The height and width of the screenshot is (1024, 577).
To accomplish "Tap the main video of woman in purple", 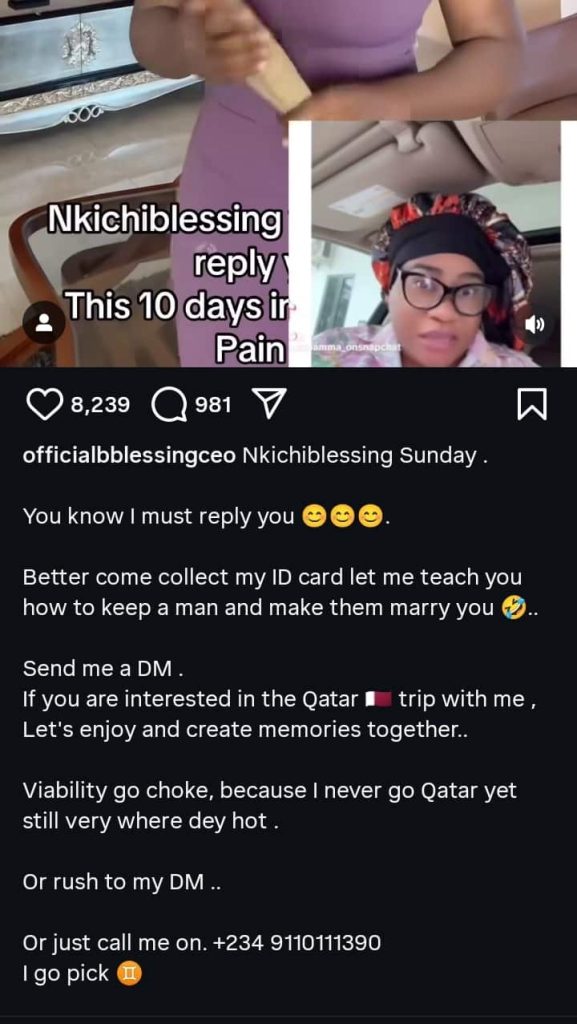I will pyautogui.click(x=144, y=183).
